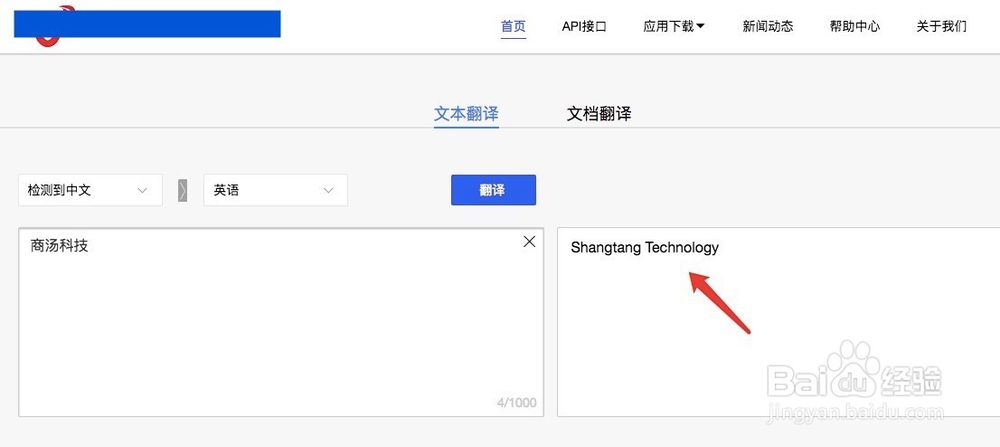Open the 帮助中心 page
Viewport: 1000px width, 447px height.
pyautogui.click(x=855, y=26)
